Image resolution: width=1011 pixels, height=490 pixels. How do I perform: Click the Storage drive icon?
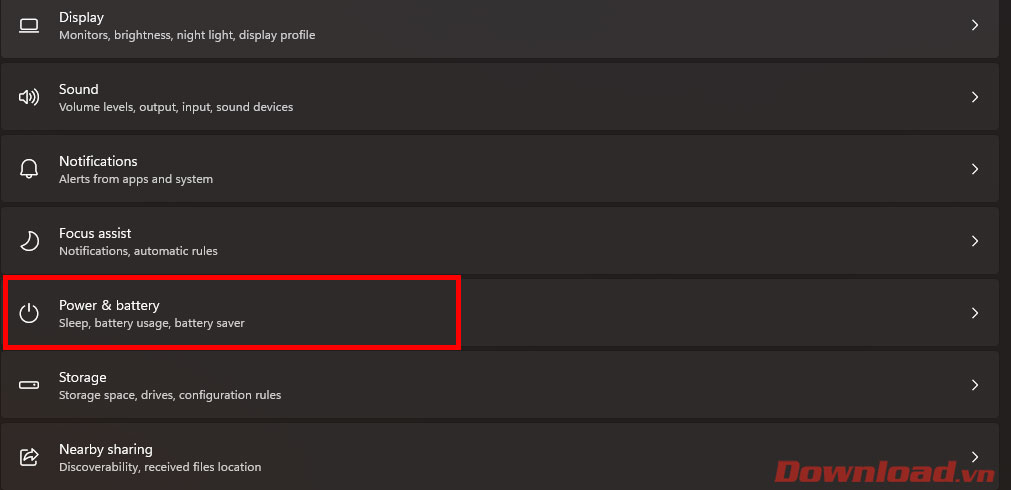[x=29, y=385]
